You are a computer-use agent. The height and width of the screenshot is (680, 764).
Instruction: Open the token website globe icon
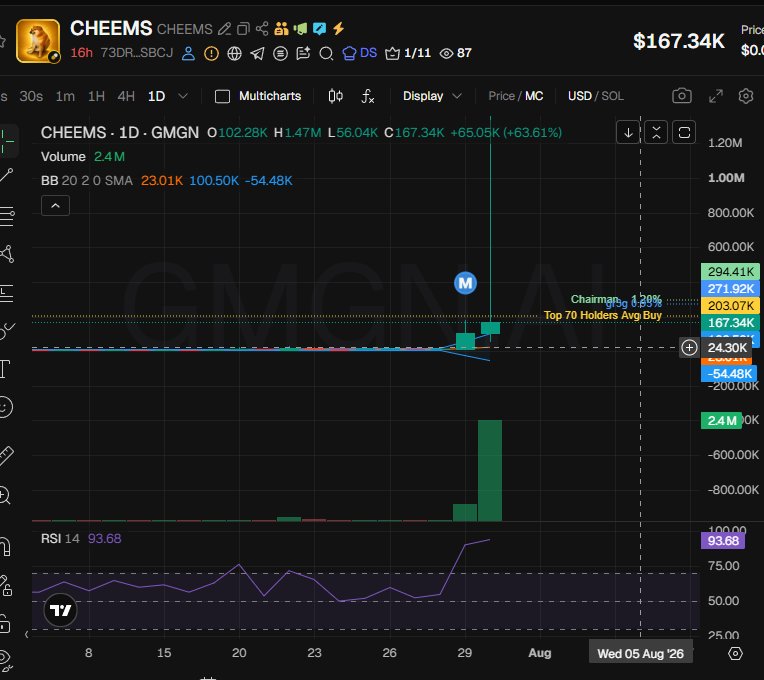coord(234,53)
